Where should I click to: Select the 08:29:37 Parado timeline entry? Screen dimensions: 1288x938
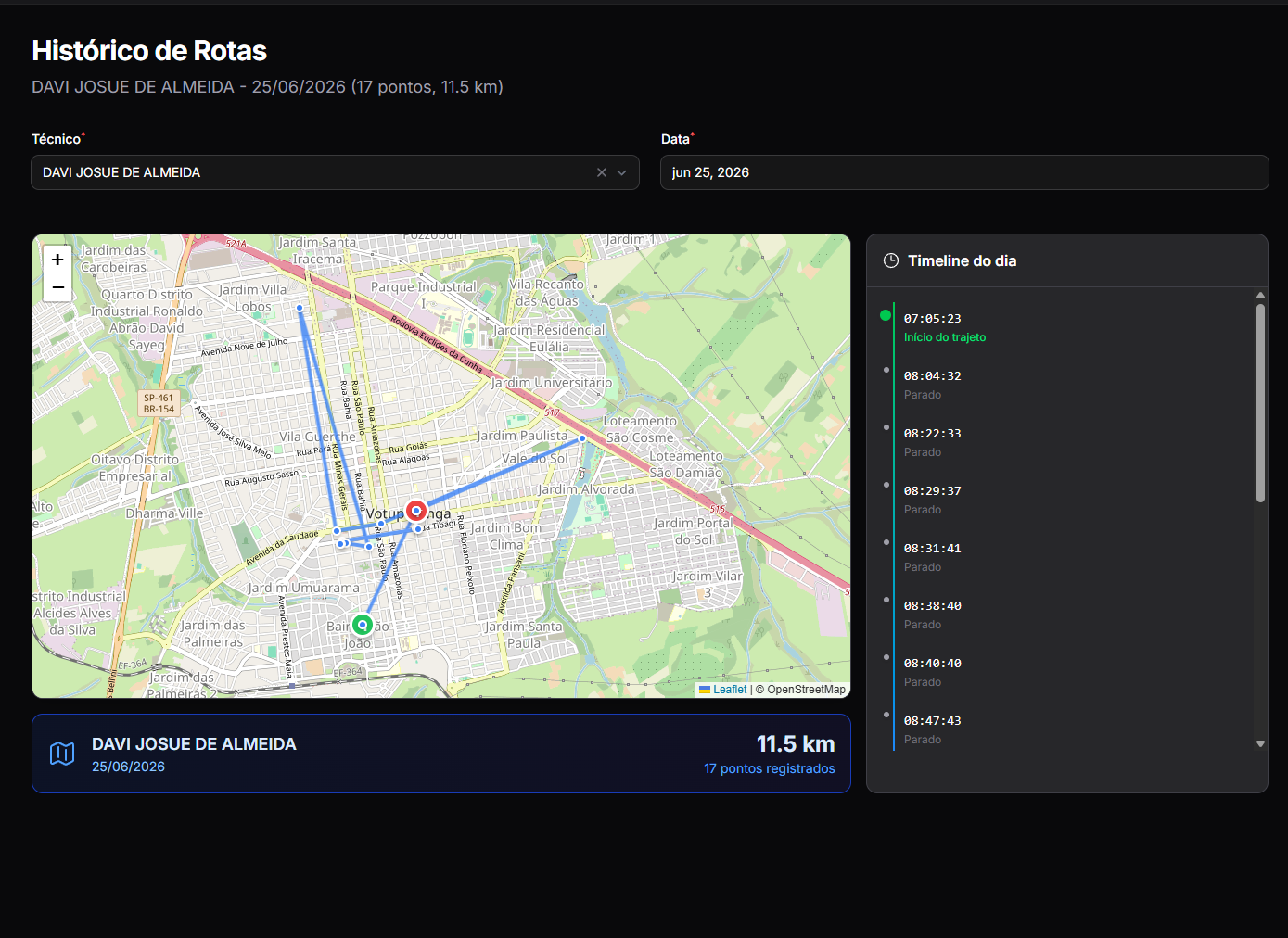(x=933, y=500)
